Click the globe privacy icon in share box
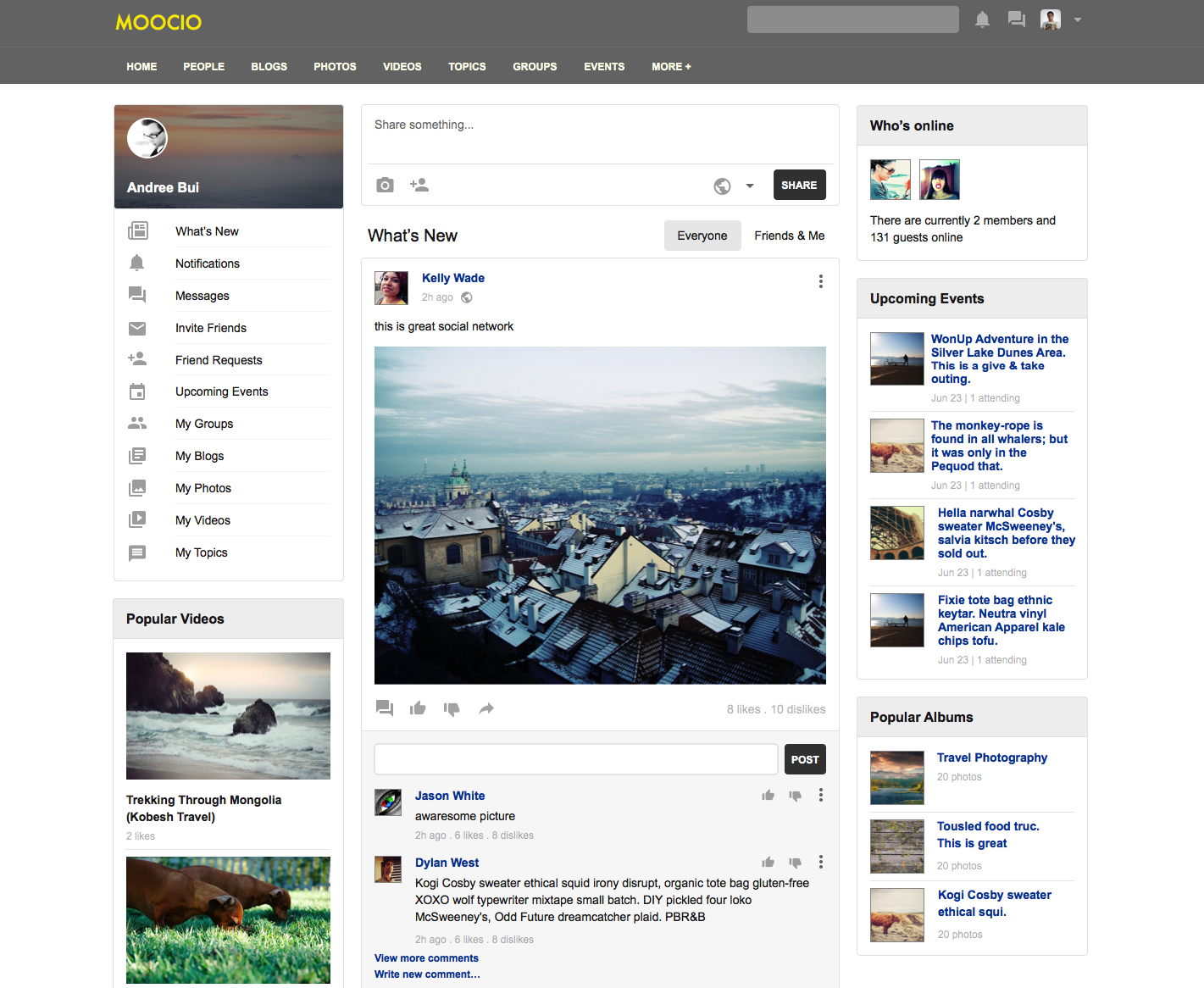The width and height of the screenshot is (1204, 988). click(x=722, y=186)
